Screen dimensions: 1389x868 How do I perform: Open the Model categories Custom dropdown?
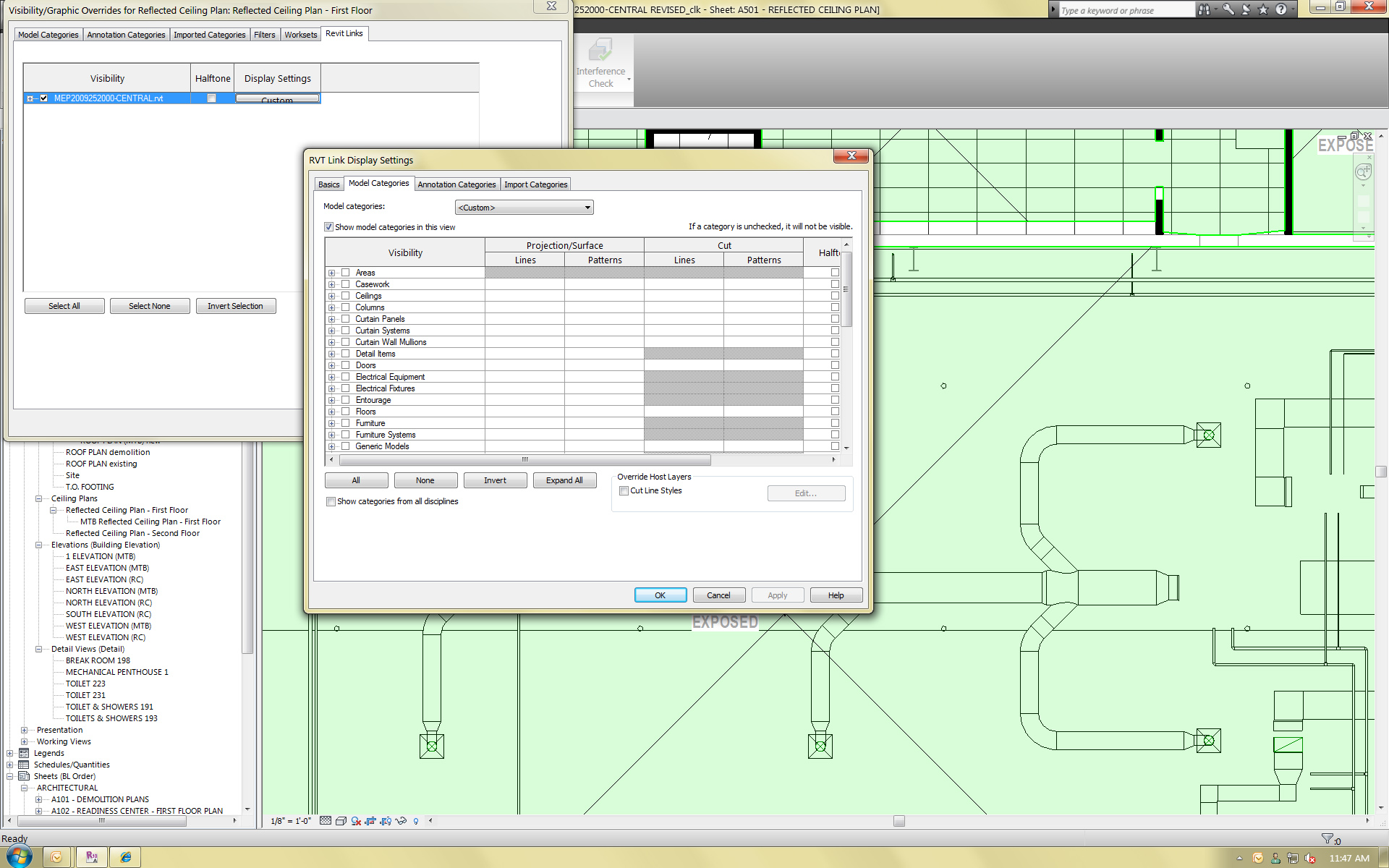[524, 208]
